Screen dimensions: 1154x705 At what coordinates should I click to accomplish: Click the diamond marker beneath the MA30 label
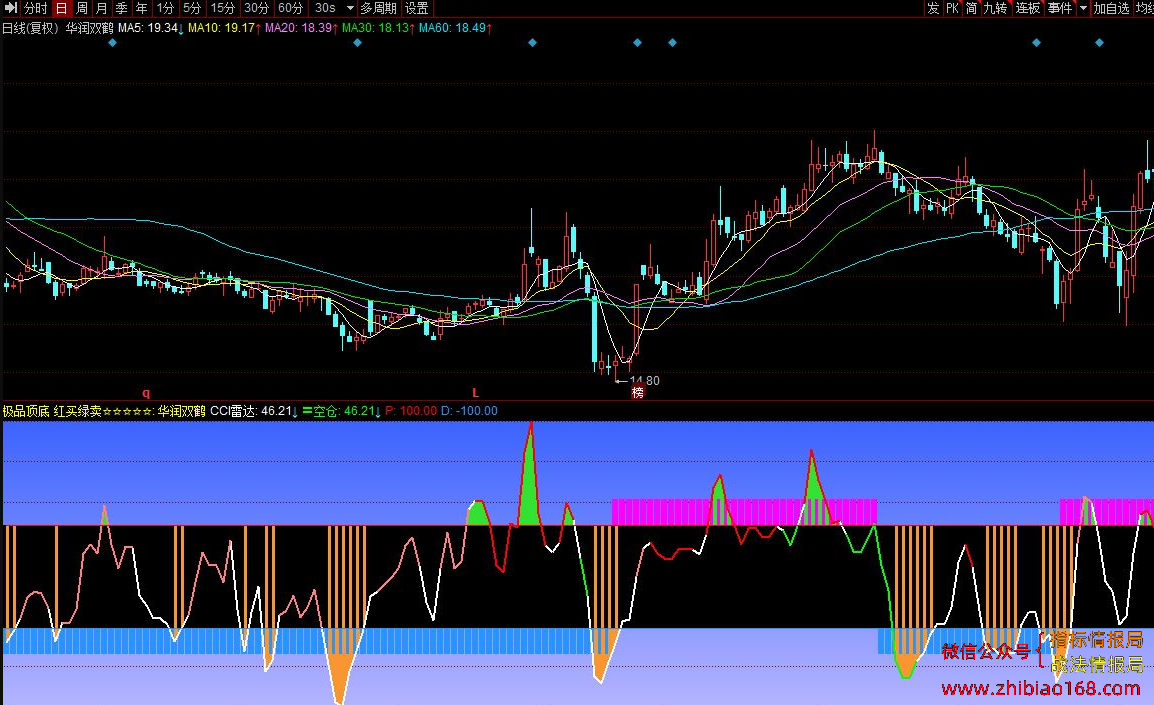pos(357,43)
